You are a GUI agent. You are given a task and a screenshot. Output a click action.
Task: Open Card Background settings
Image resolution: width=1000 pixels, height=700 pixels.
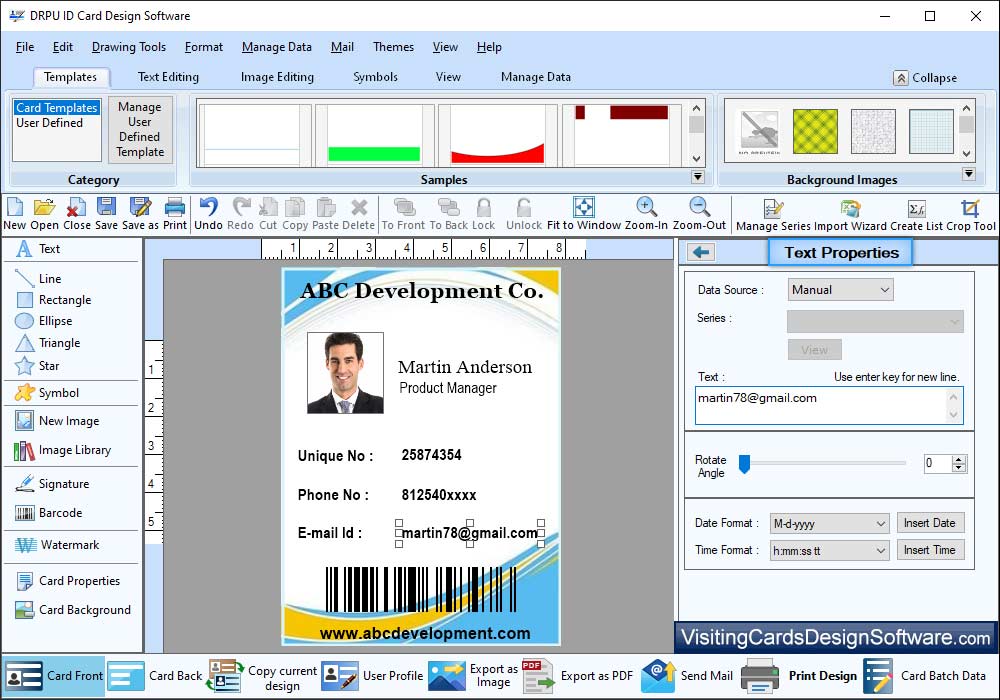(73, 610)
